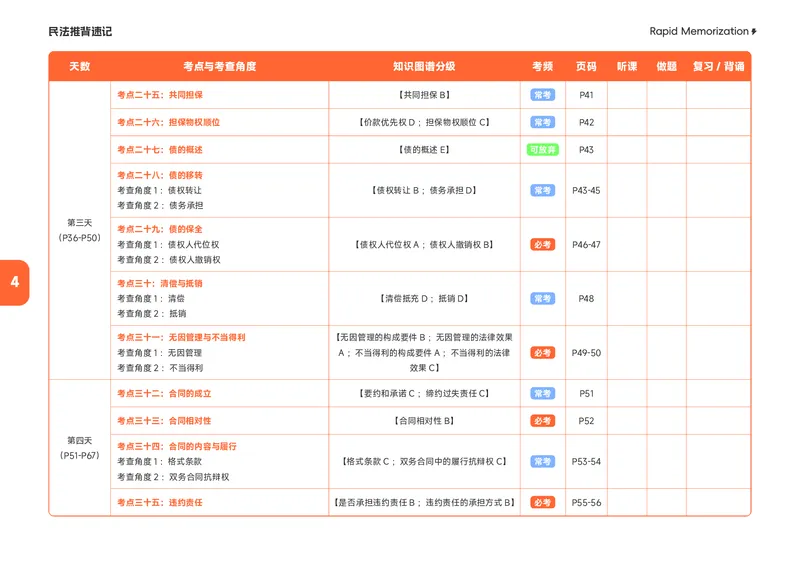Open 考点二十七:债的概述

point(160,150)
